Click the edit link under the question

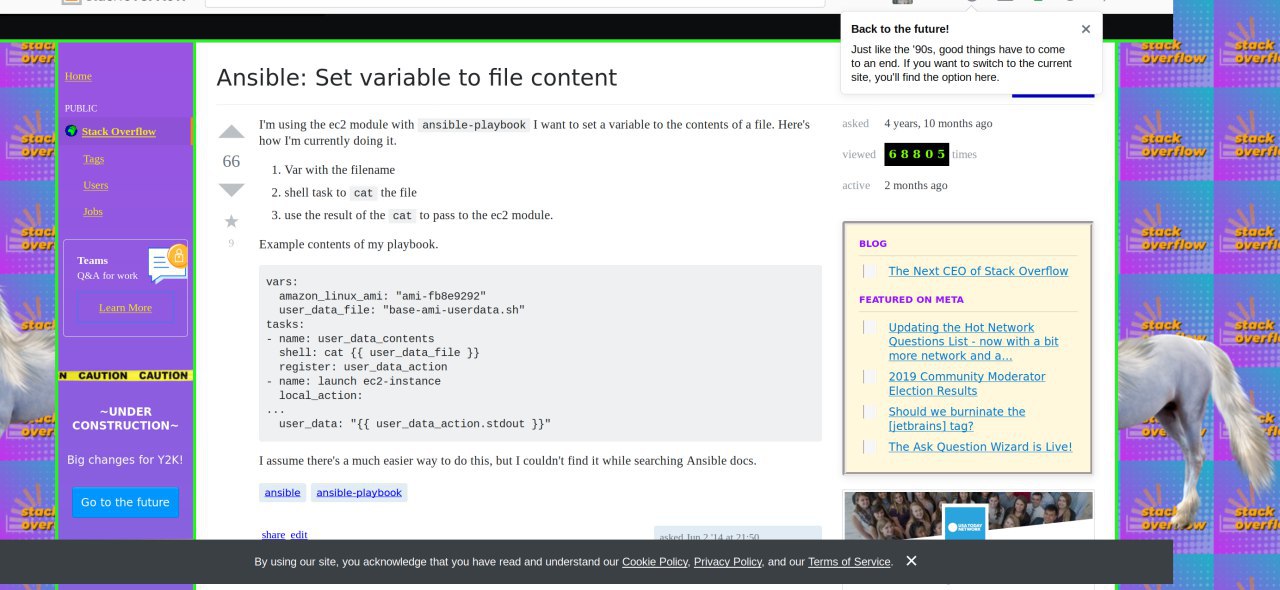[x=299, y=535]
